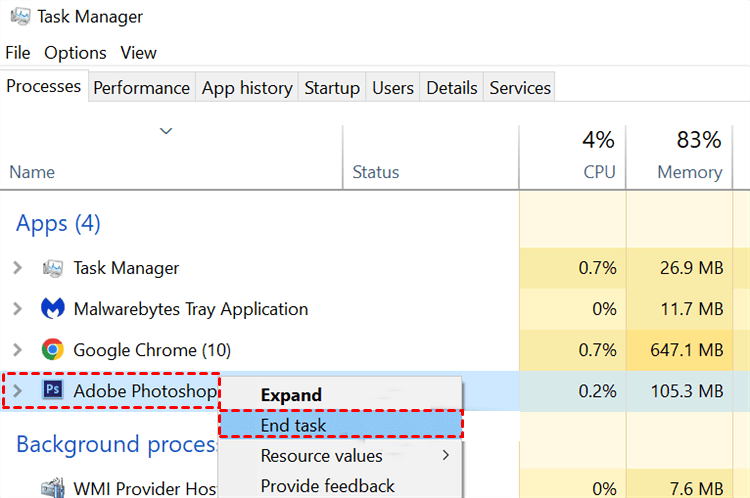Click the Malwarebytes Tray Application icon
Image resolution: width=750 pixels, height=498 pixels.
[x=53, y=309]
